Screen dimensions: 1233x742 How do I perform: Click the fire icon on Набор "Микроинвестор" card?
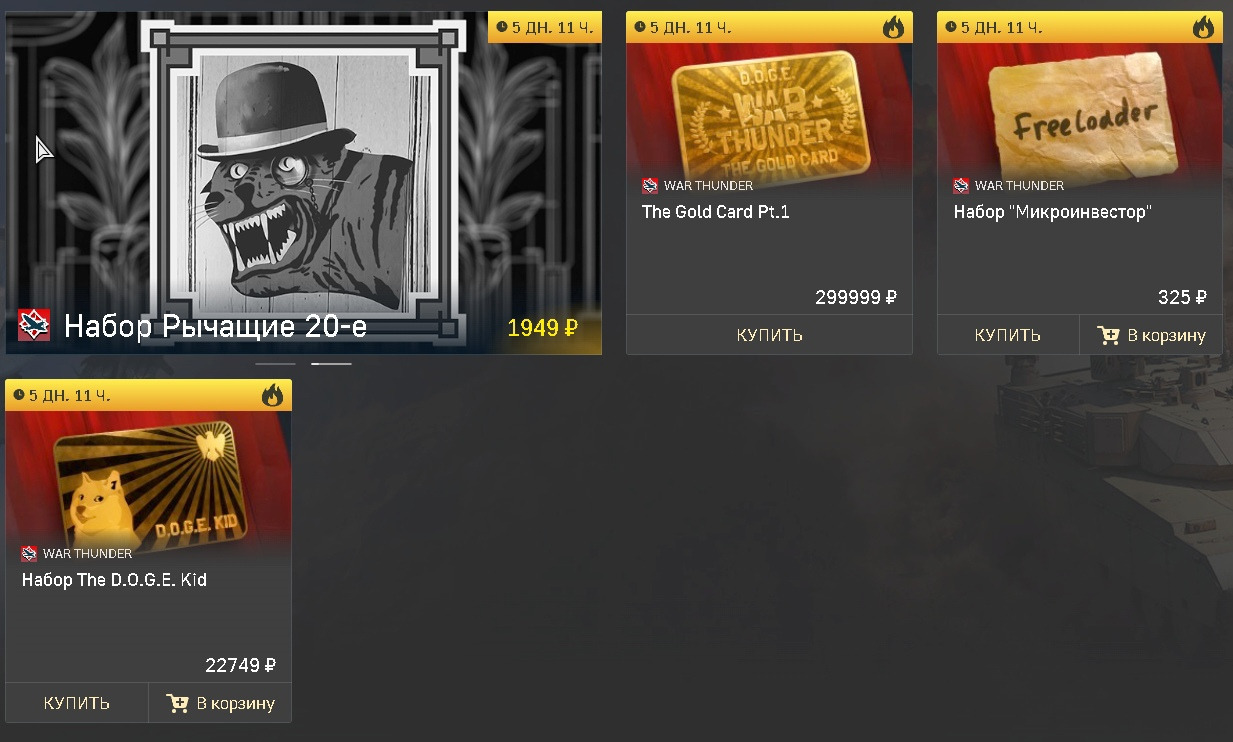point(1203,27)
